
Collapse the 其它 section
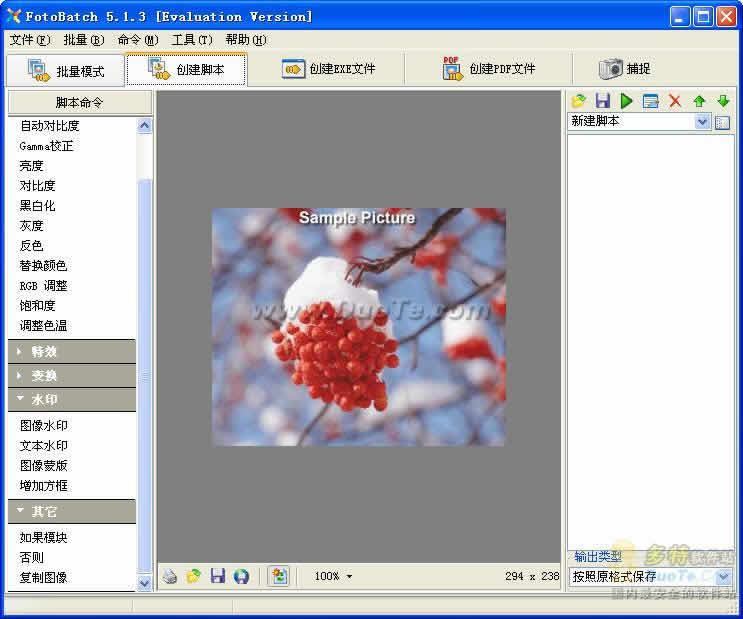(72, 511)
